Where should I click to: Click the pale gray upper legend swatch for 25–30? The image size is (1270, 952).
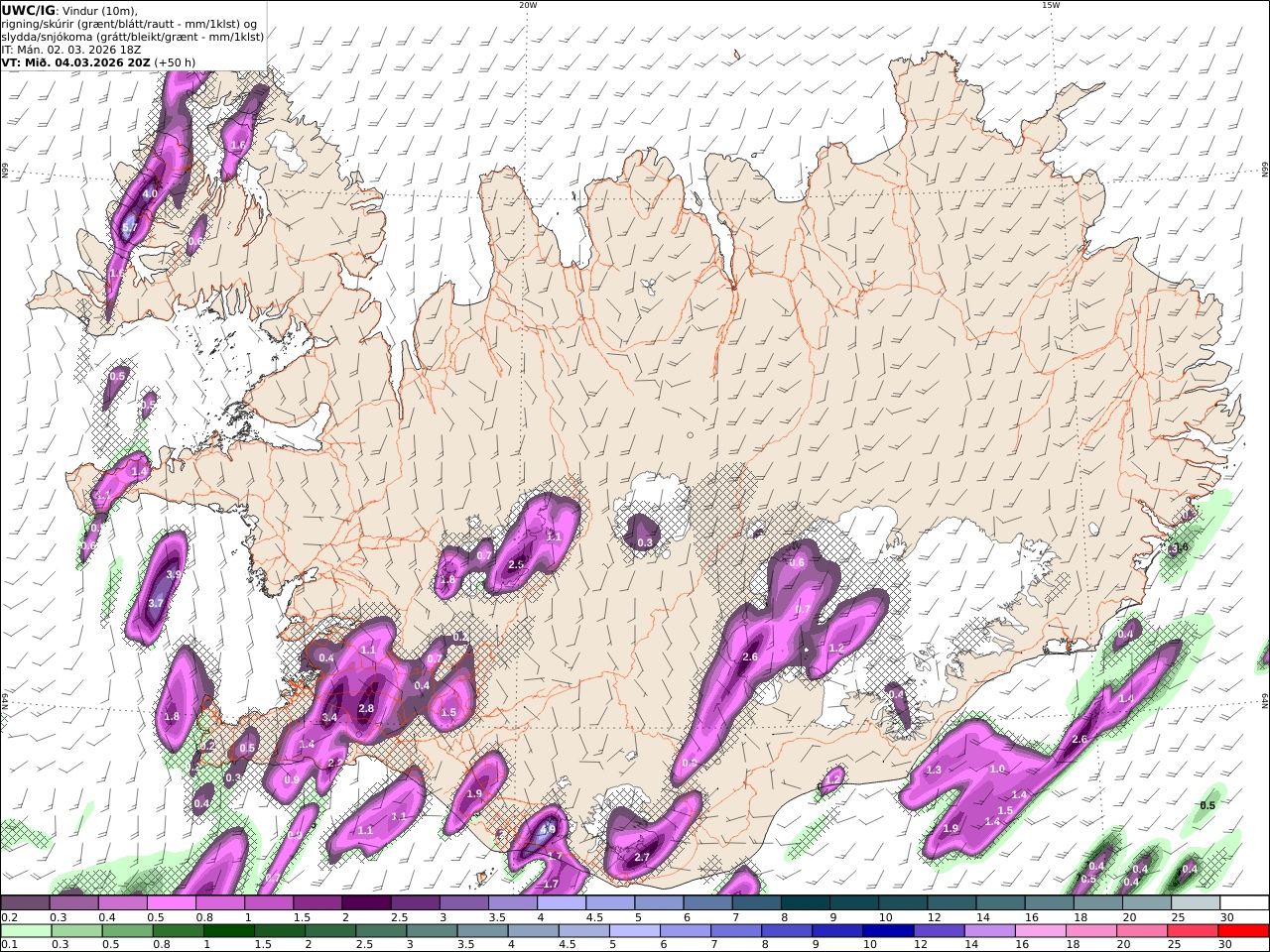point(1196,902)
